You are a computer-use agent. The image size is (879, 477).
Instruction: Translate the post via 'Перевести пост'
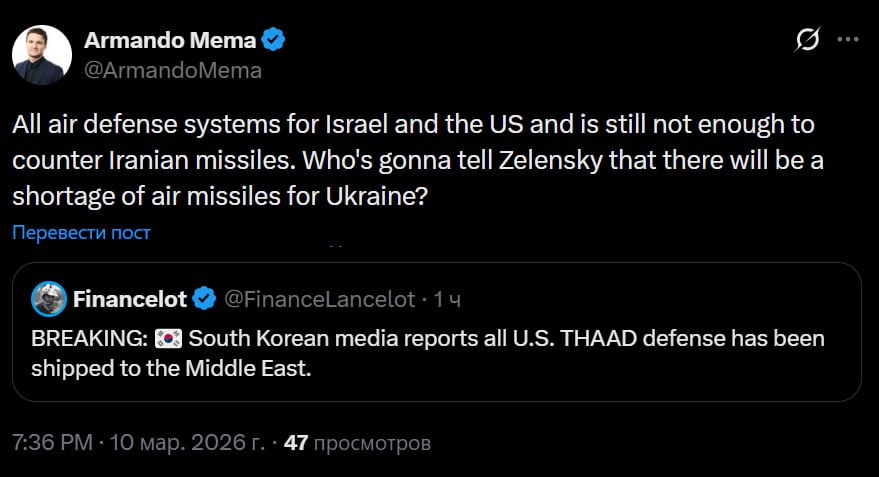click(81, 233)
